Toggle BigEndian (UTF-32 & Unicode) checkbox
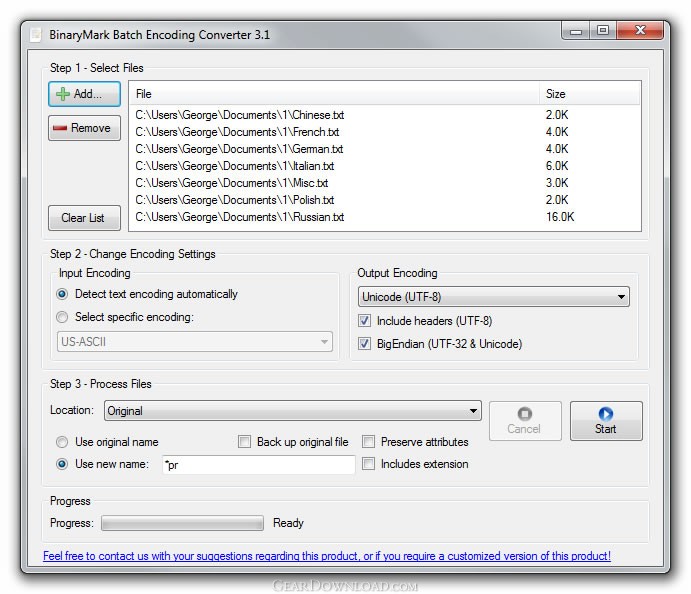Viewport: 691px width, 594px height. pos(364,344)
